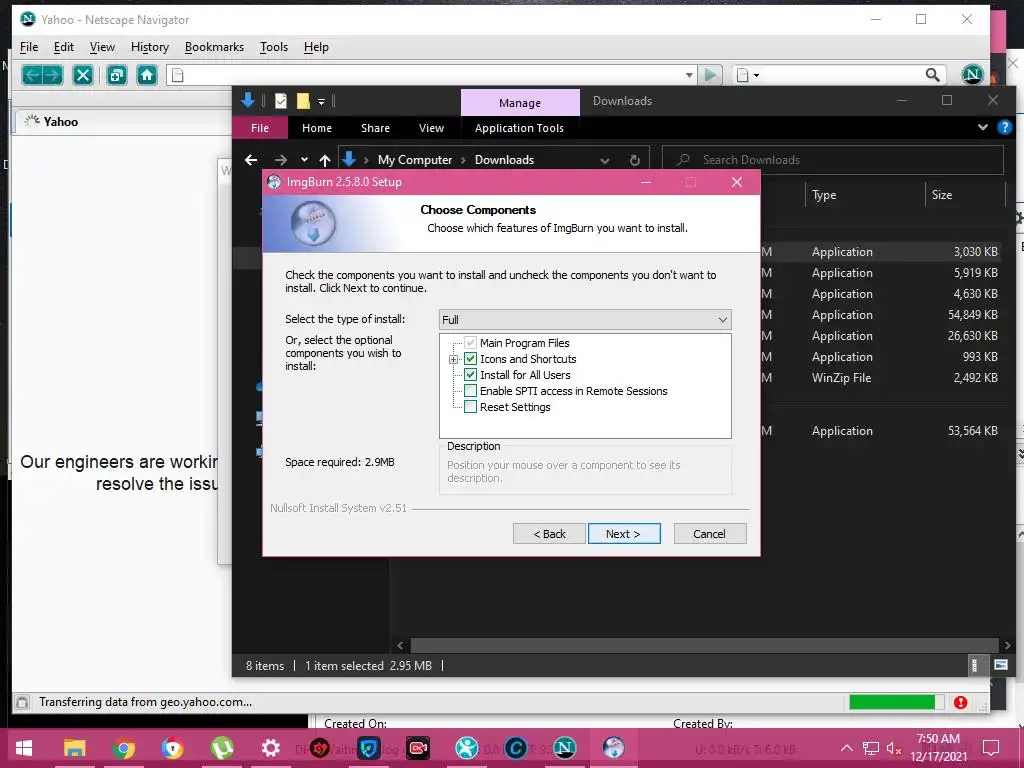Click Netscape search magnifier icon

(933, 75)
